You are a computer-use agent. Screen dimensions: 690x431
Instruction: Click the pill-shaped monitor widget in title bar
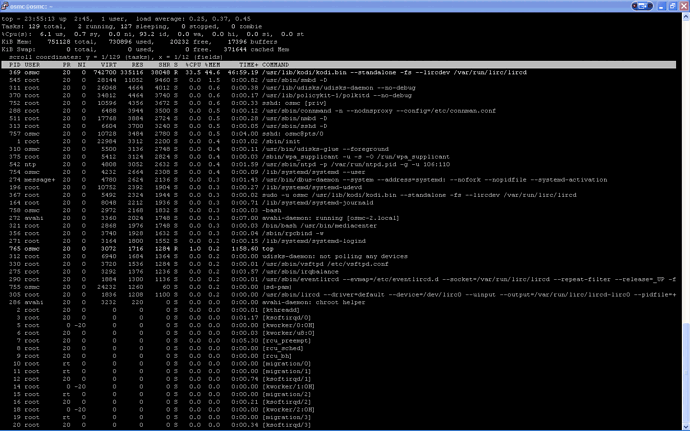click(x=642, y=6)
